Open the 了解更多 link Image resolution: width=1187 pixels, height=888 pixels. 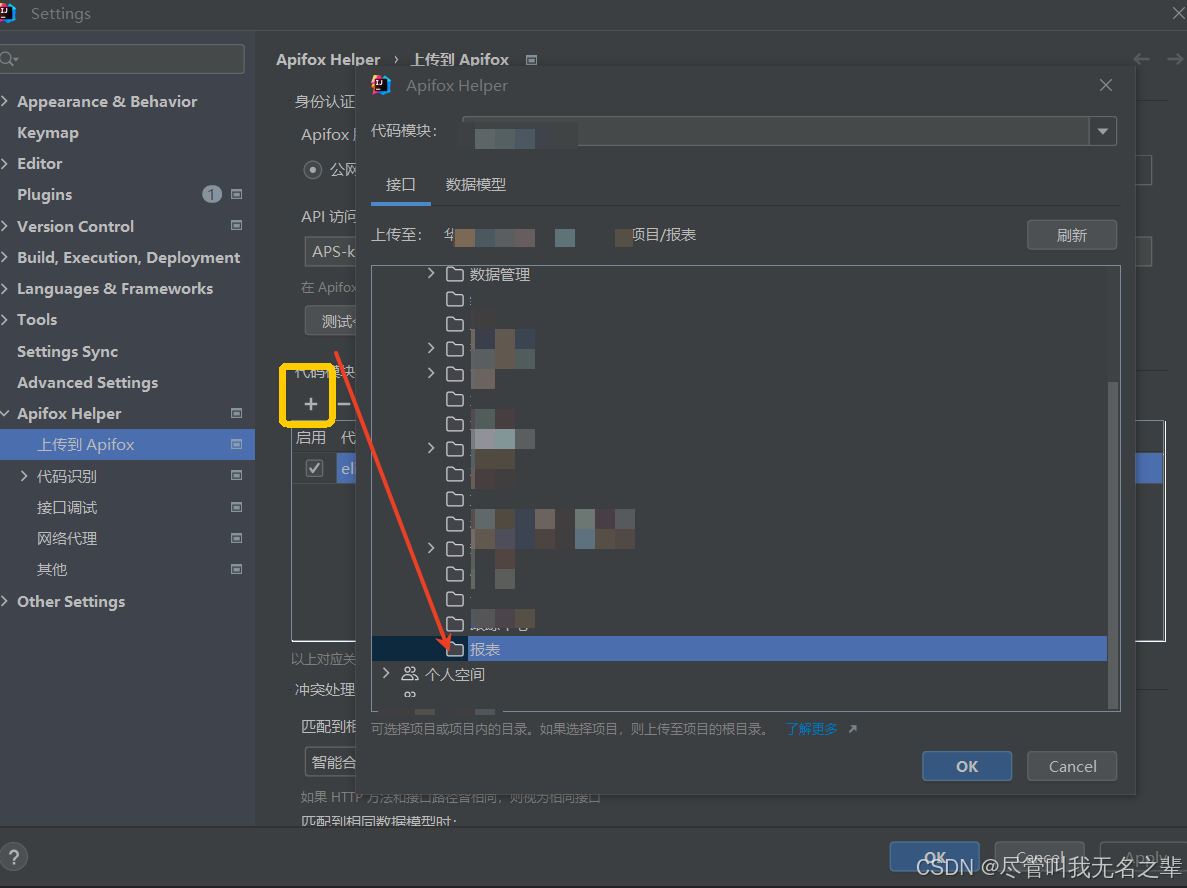click(812, 729)
